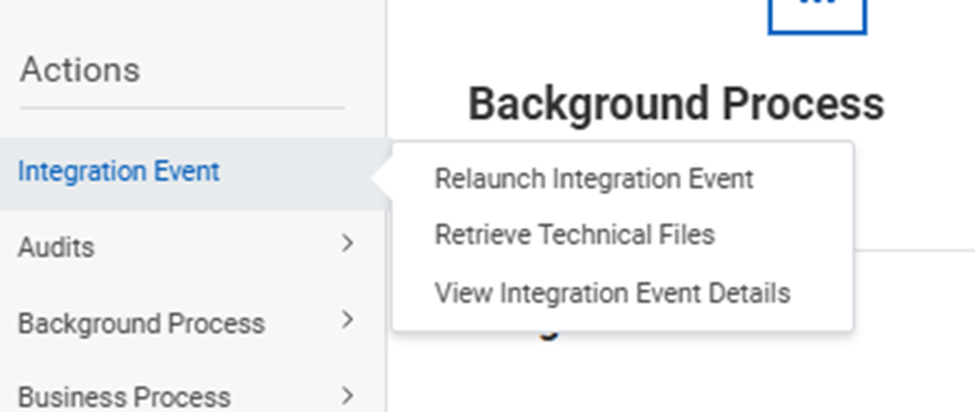Viewport: 975px width, 412px height.
Task: Click the divider line under Actions
Action: [x=181, y=108]
